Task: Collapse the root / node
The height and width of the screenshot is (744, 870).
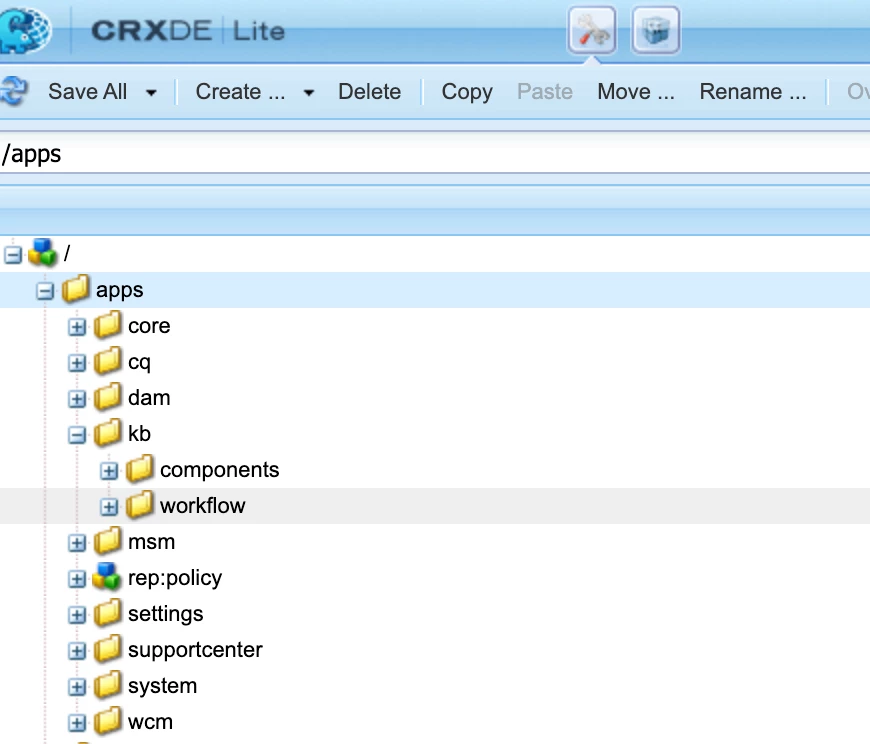Action: click(x=13, y=255)
